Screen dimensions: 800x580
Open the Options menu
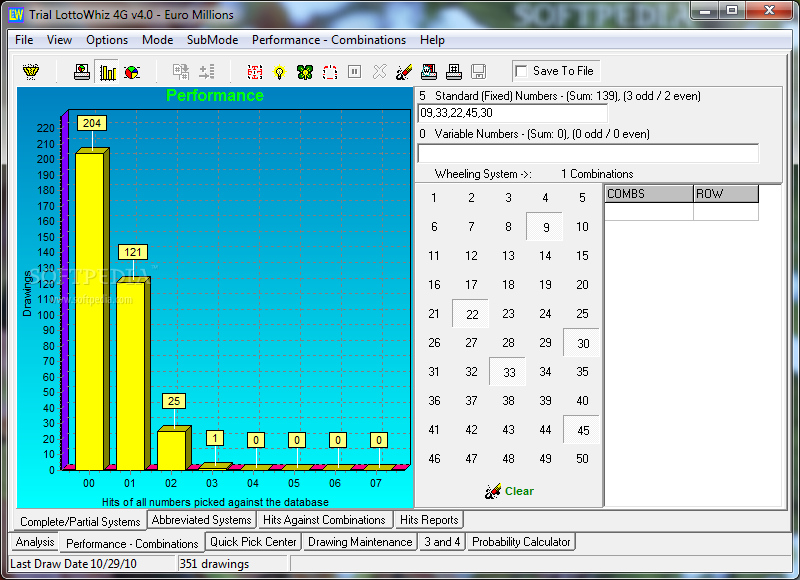pos(107,40)
